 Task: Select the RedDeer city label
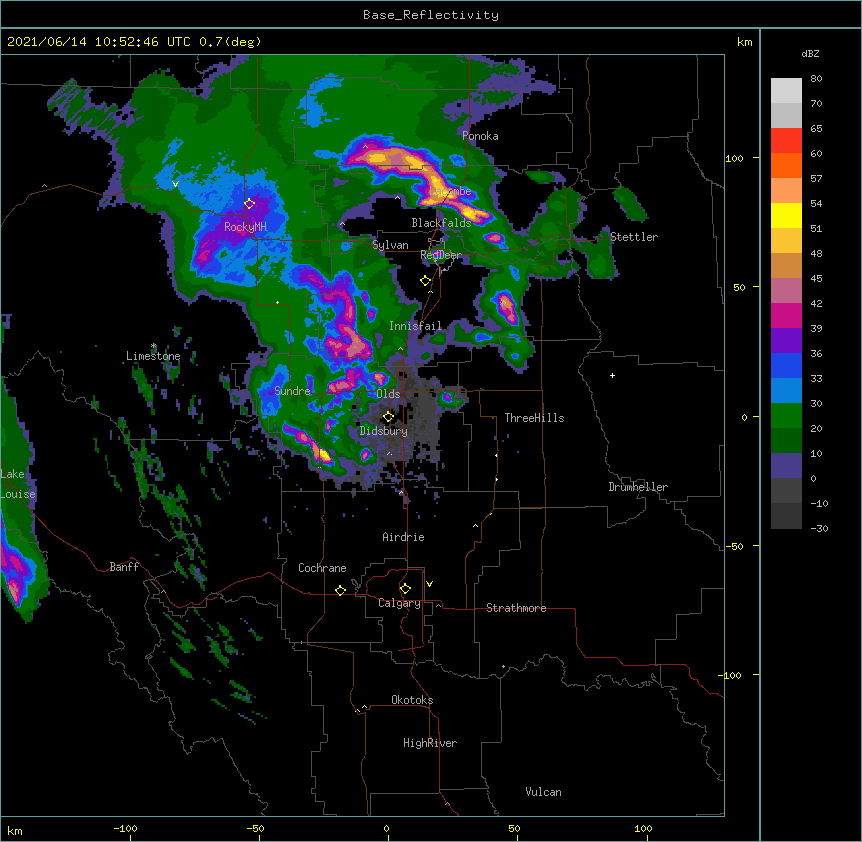click(441, 255)
